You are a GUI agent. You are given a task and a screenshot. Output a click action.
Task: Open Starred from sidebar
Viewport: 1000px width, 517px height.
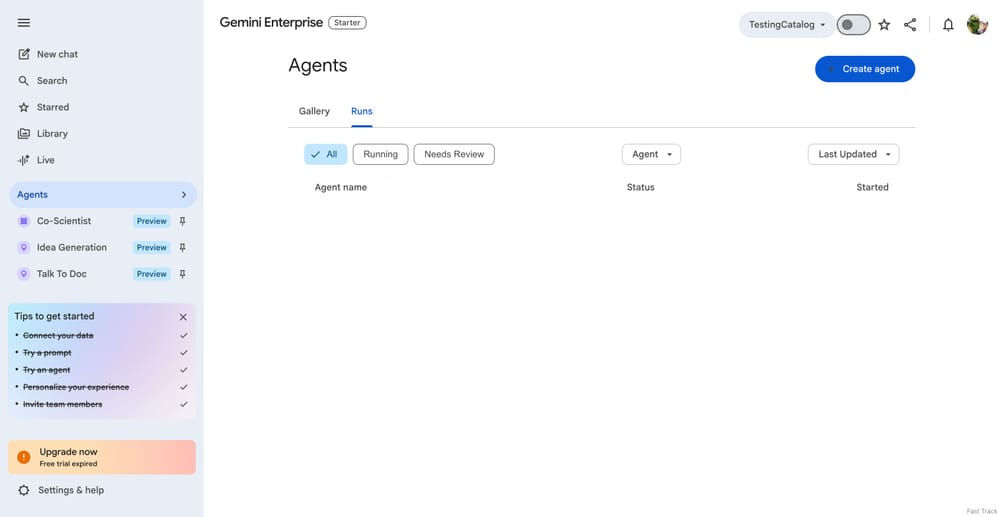(52, 107)
